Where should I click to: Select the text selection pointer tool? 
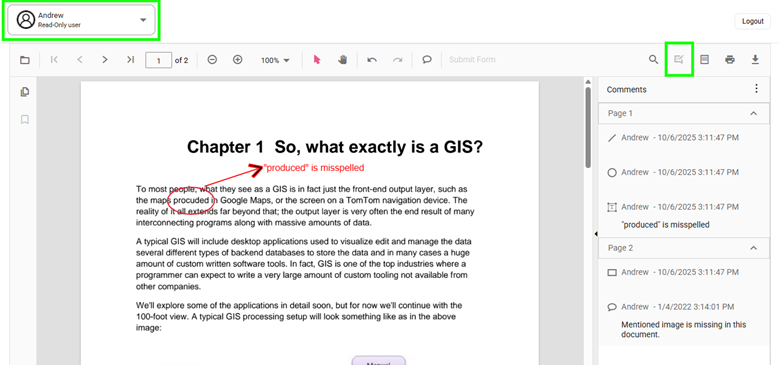click(317, 60)
